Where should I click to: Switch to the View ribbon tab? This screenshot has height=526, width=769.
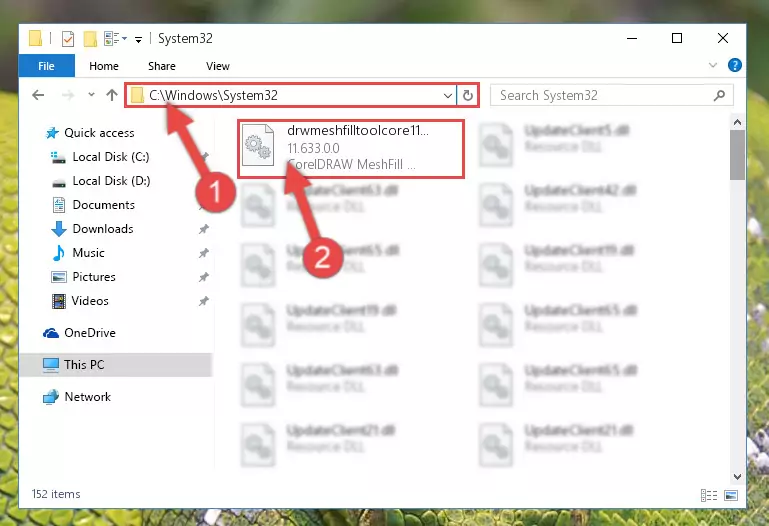click(x=218, y=66)
